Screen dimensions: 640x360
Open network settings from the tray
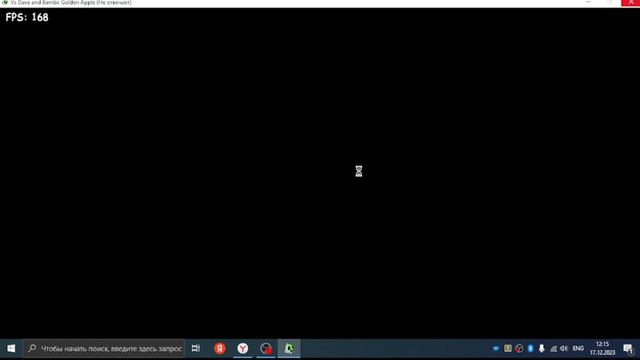[553, 349]
